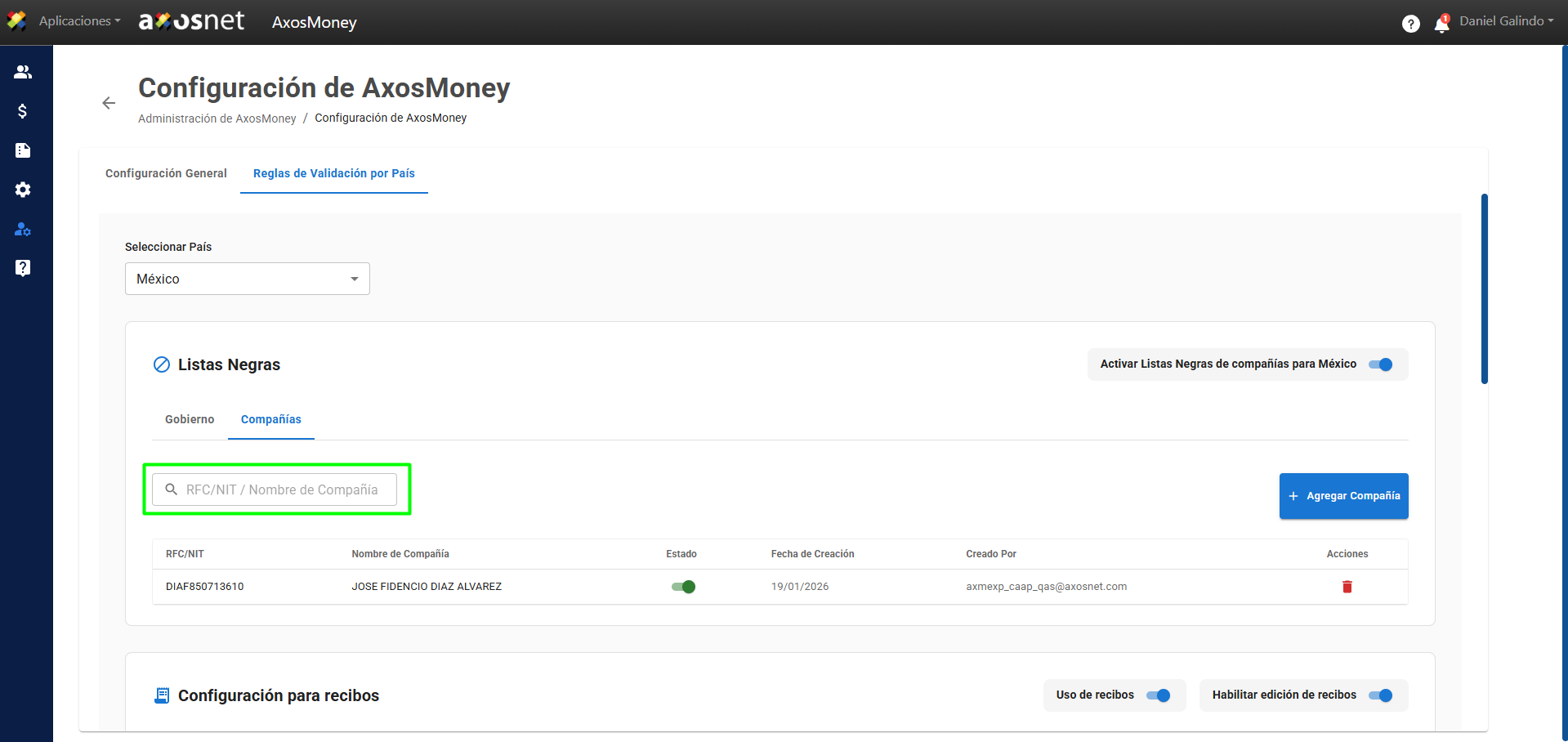1568x742 pixels.
Task: Click the Nombre de Compañía column header
Action: 400,554
